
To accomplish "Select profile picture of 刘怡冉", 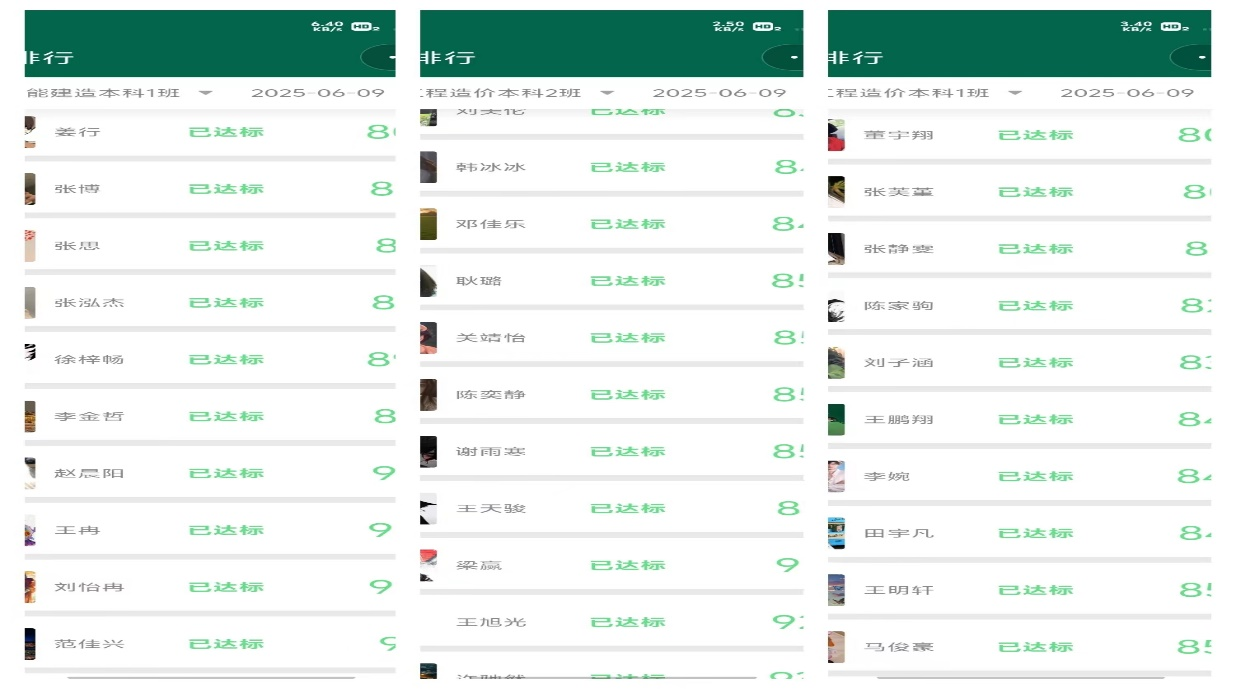I will [30, 588].
